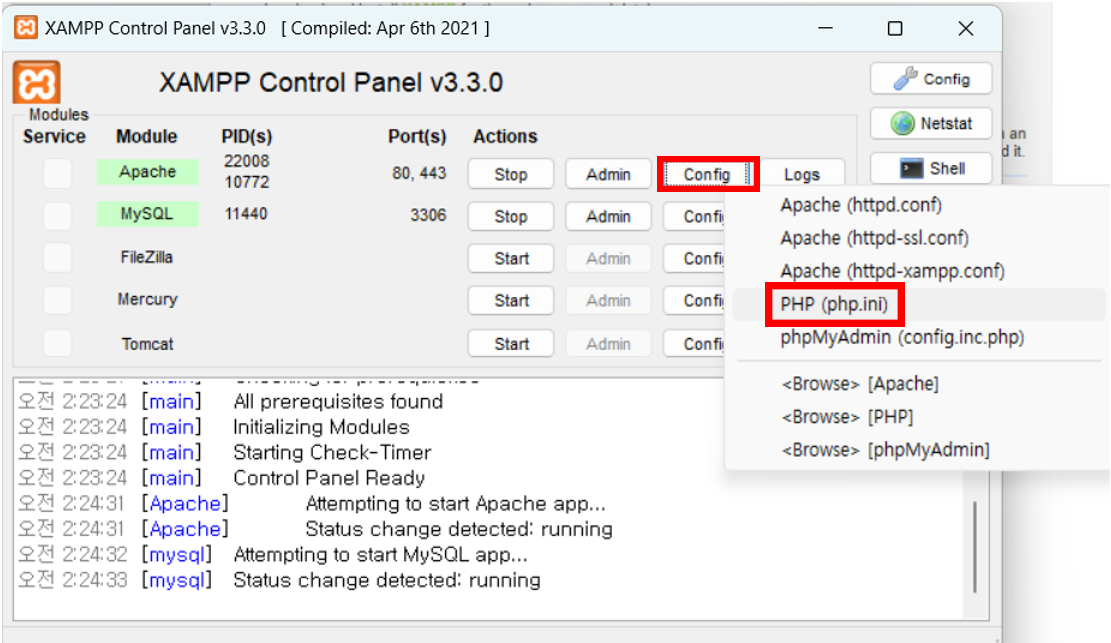Click the Port(s) column header
The image size is (1111, 643).
(x=417, y=136)
